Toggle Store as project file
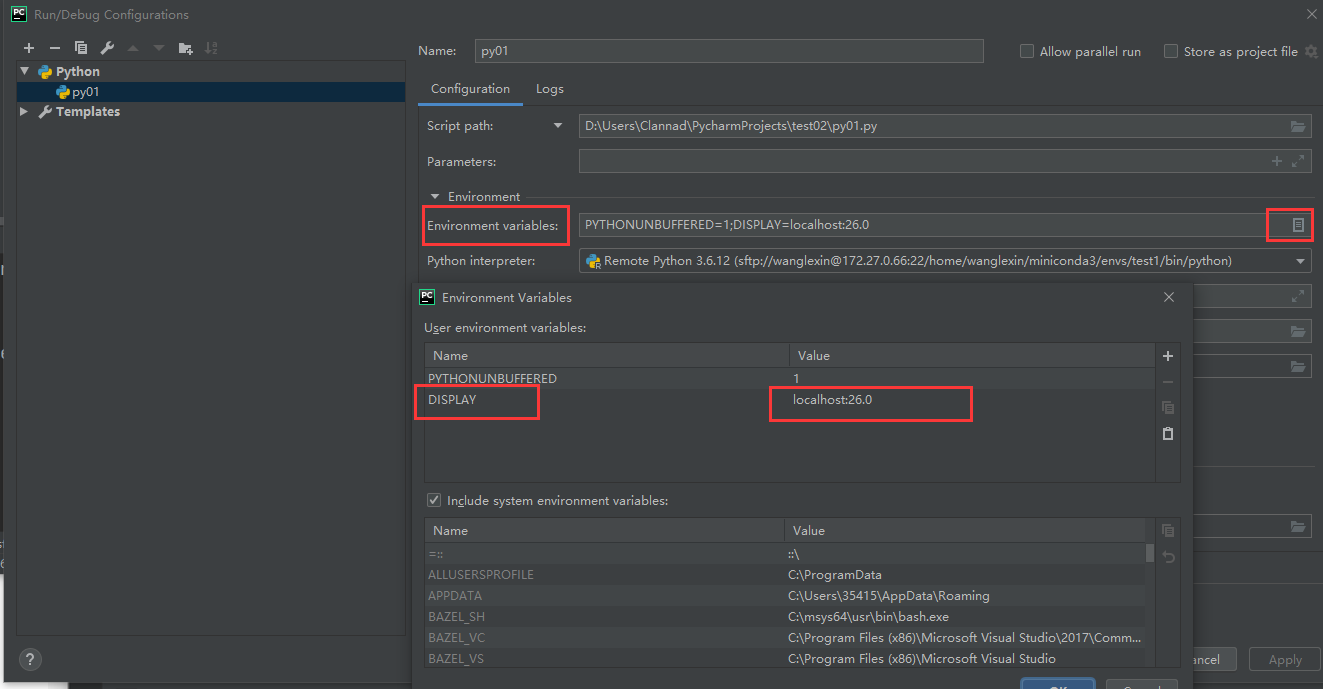Image resolution: width=1323 pixels, height=689 pixels. pyautogui.click(x=1171, y=51)
